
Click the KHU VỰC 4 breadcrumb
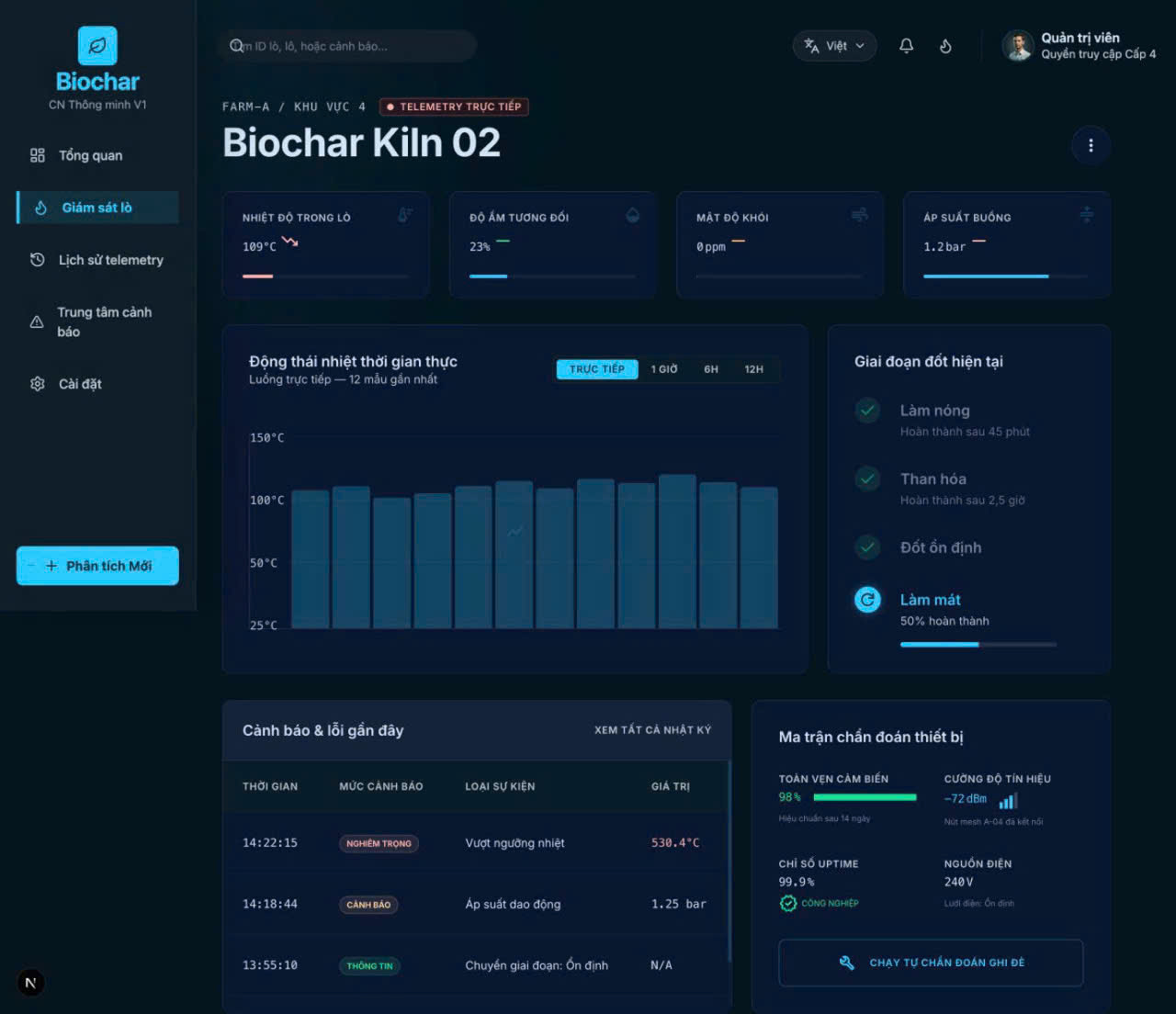click(330, 107)
